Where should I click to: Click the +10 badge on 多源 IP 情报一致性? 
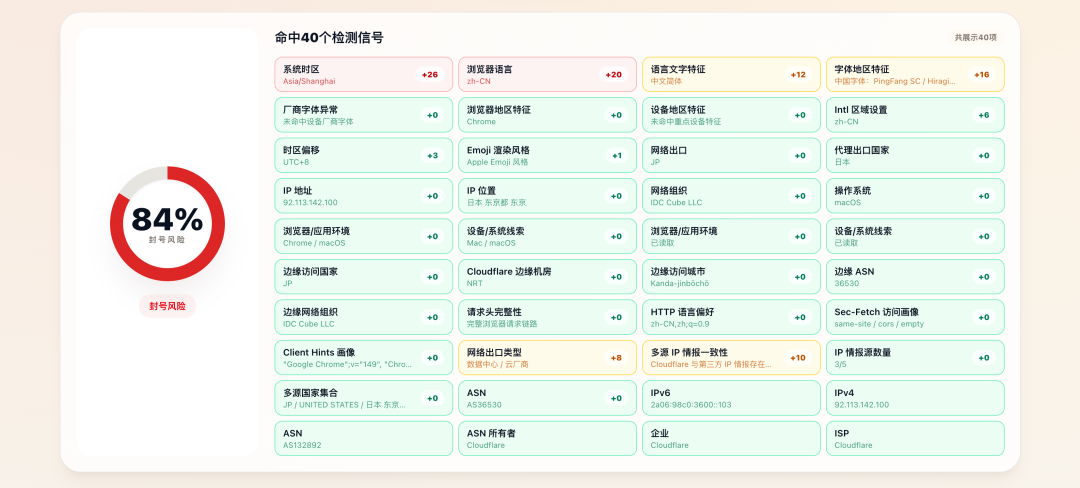[798, 358]
